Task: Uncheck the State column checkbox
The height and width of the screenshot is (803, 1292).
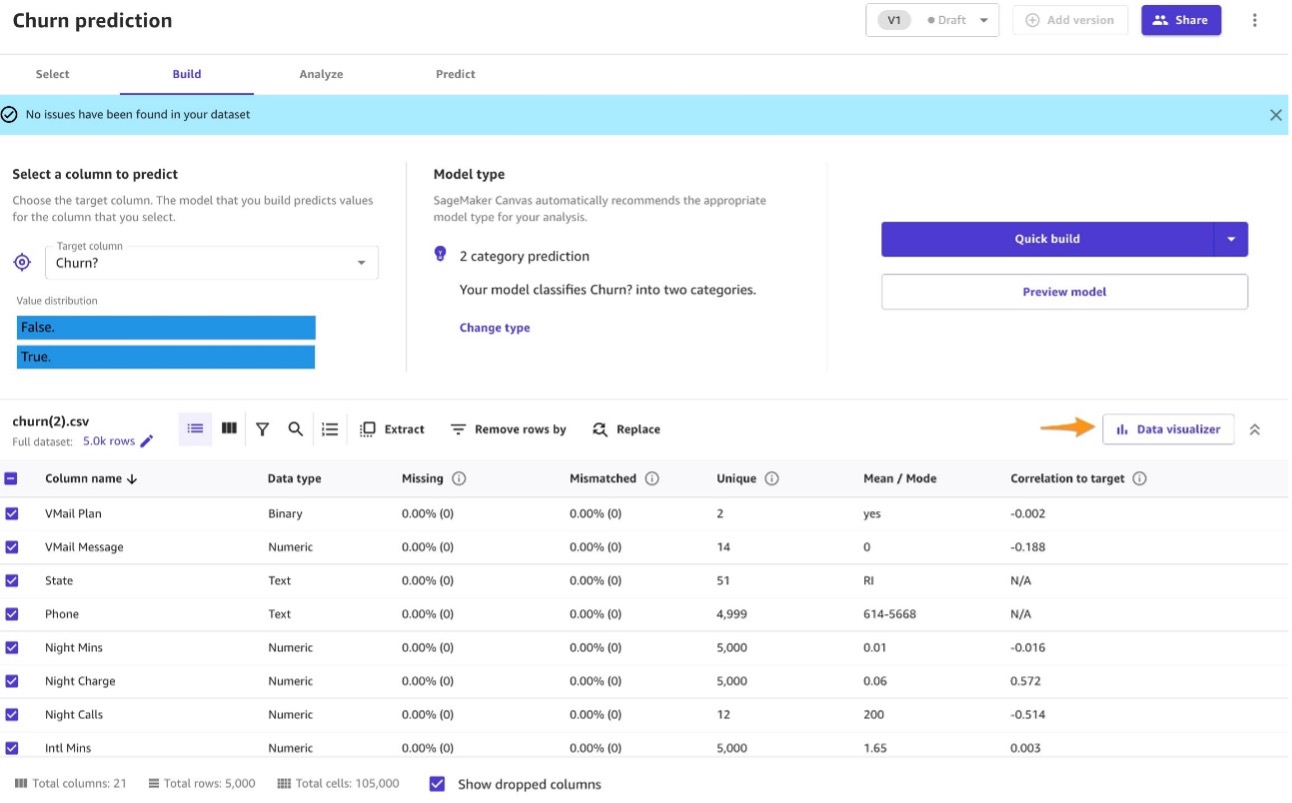Action: coord(12,580)
